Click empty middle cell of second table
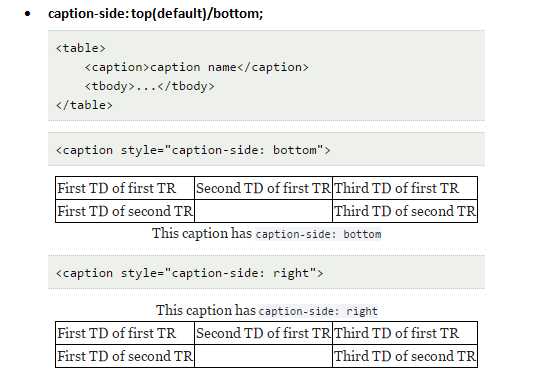The width and height of the screenshot is (557, 391). (263, 356)
